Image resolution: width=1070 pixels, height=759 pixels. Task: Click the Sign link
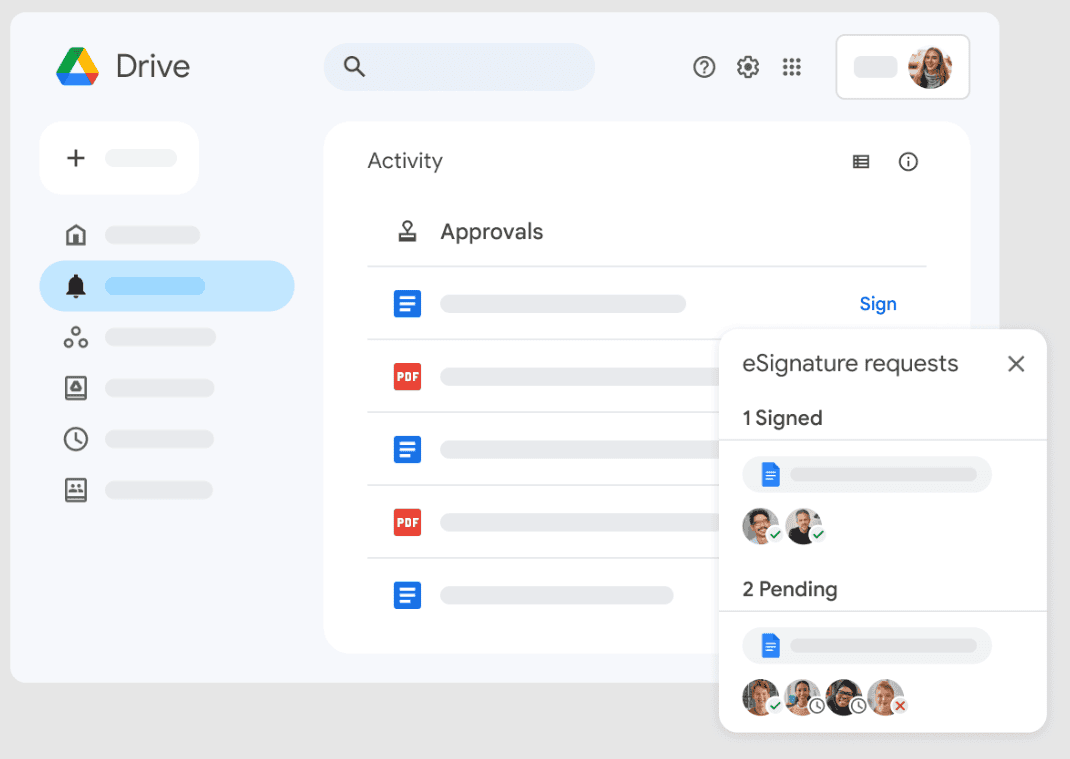pos(878,304)
